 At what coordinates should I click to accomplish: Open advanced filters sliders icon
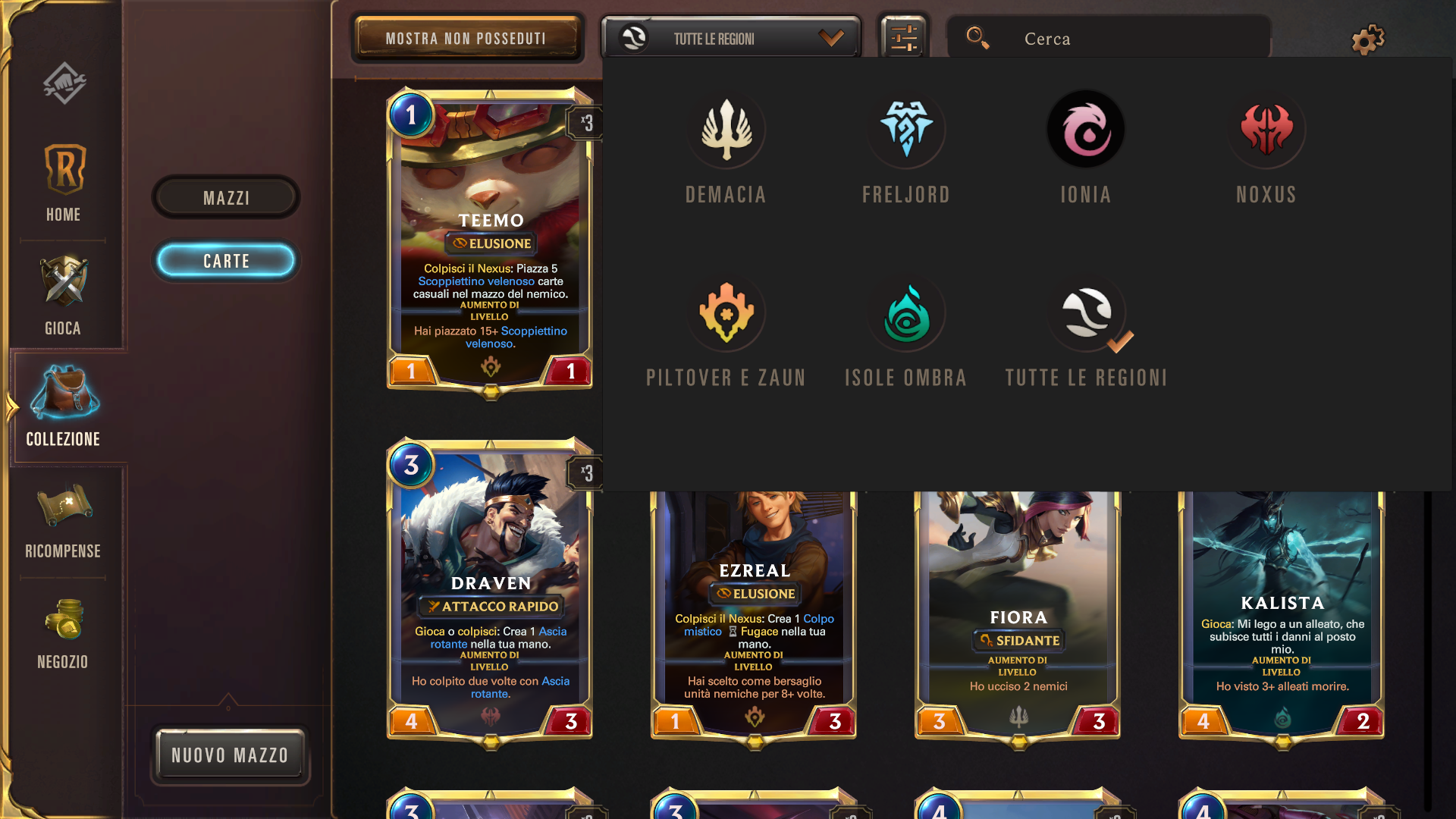[904, 38]
